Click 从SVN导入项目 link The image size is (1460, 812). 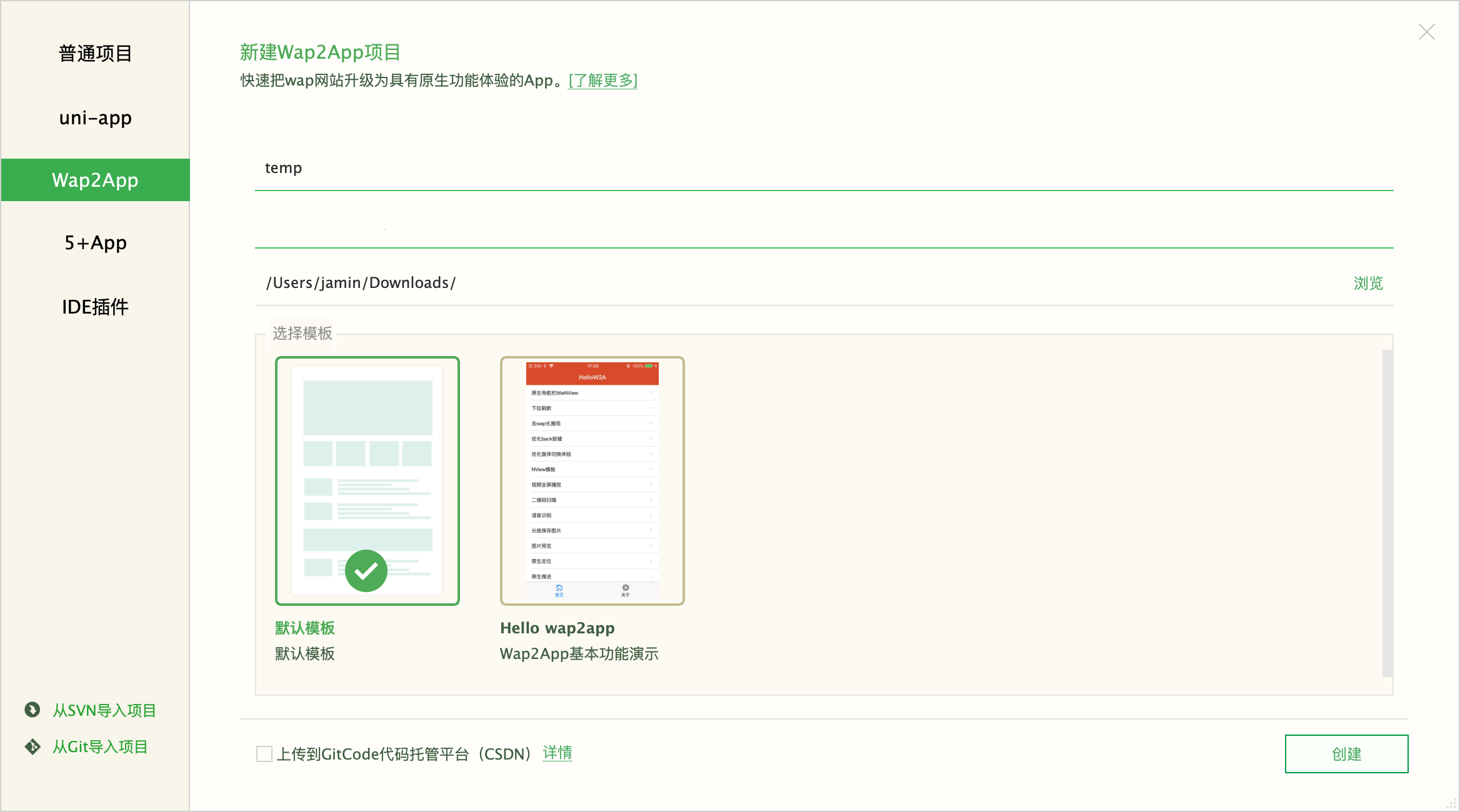pos(104,710)
